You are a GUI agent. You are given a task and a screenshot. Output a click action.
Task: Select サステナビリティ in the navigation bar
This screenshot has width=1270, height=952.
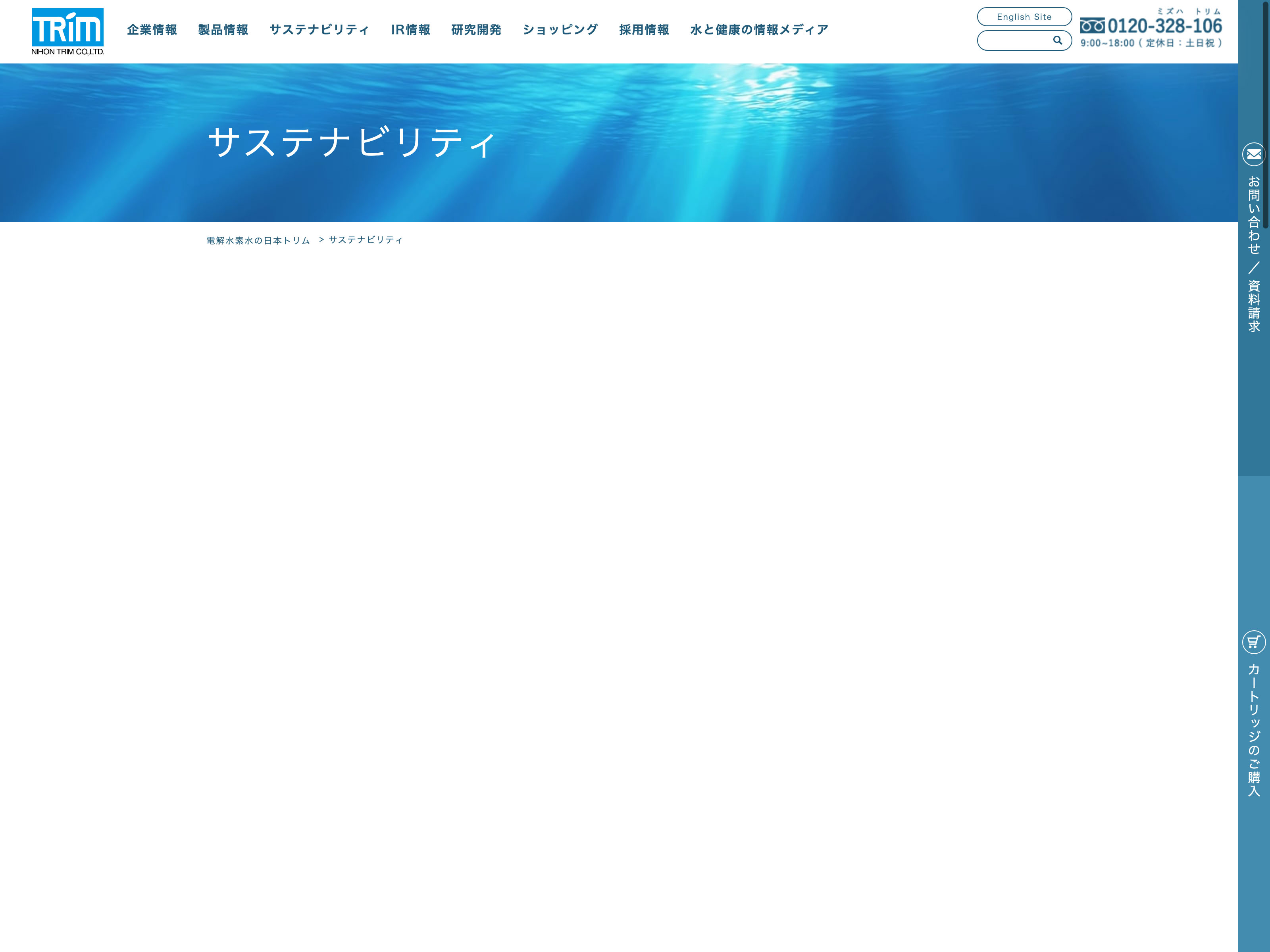[319, 30]
